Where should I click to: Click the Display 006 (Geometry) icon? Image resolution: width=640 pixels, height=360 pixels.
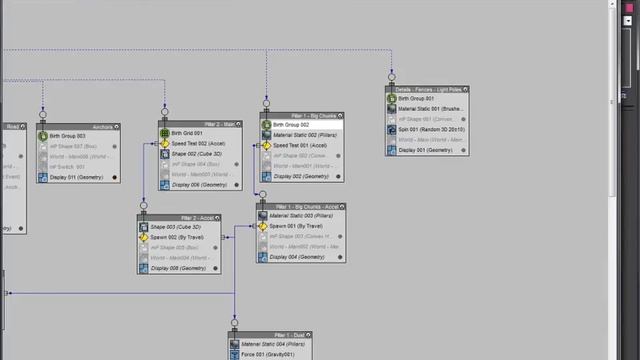tap(164, 185)
